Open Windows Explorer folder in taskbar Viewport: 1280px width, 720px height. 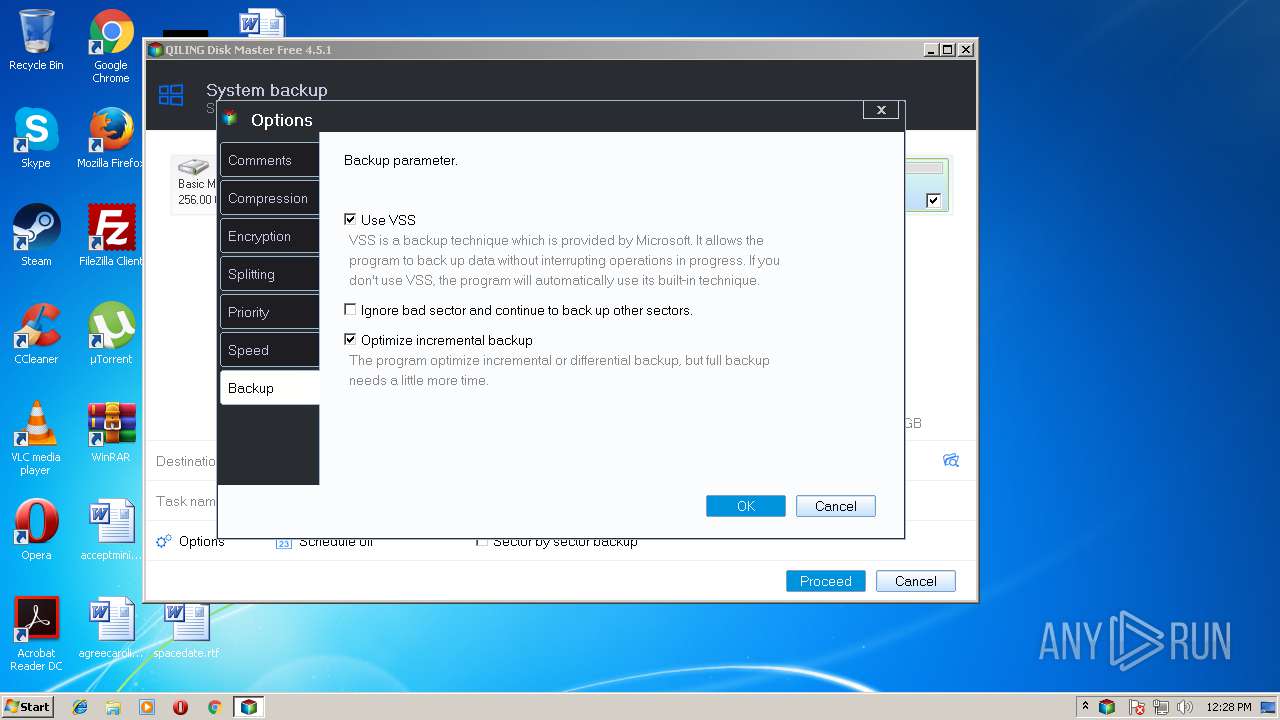coord(113,707)
